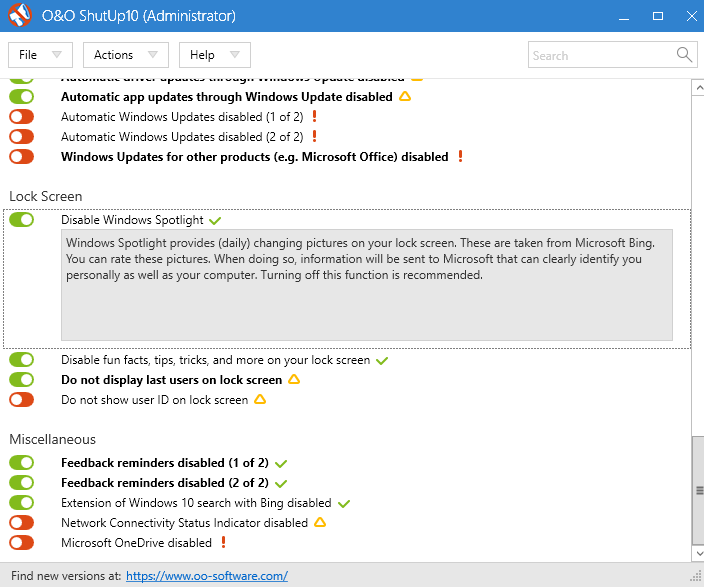Select the Lock Screen section heading
This screenshot has width=704, height=587.
(x=45, y=196)
